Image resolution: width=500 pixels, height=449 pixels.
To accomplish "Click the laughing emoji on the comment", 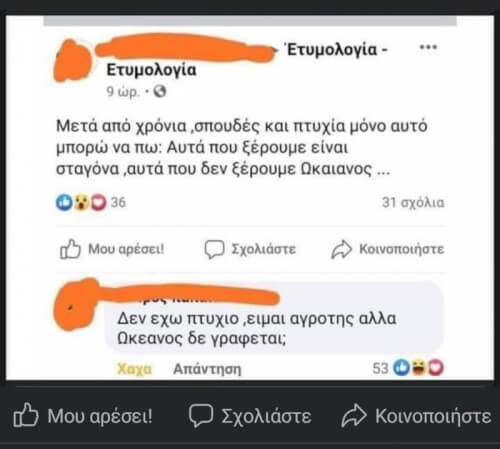I will click(419, 368).
